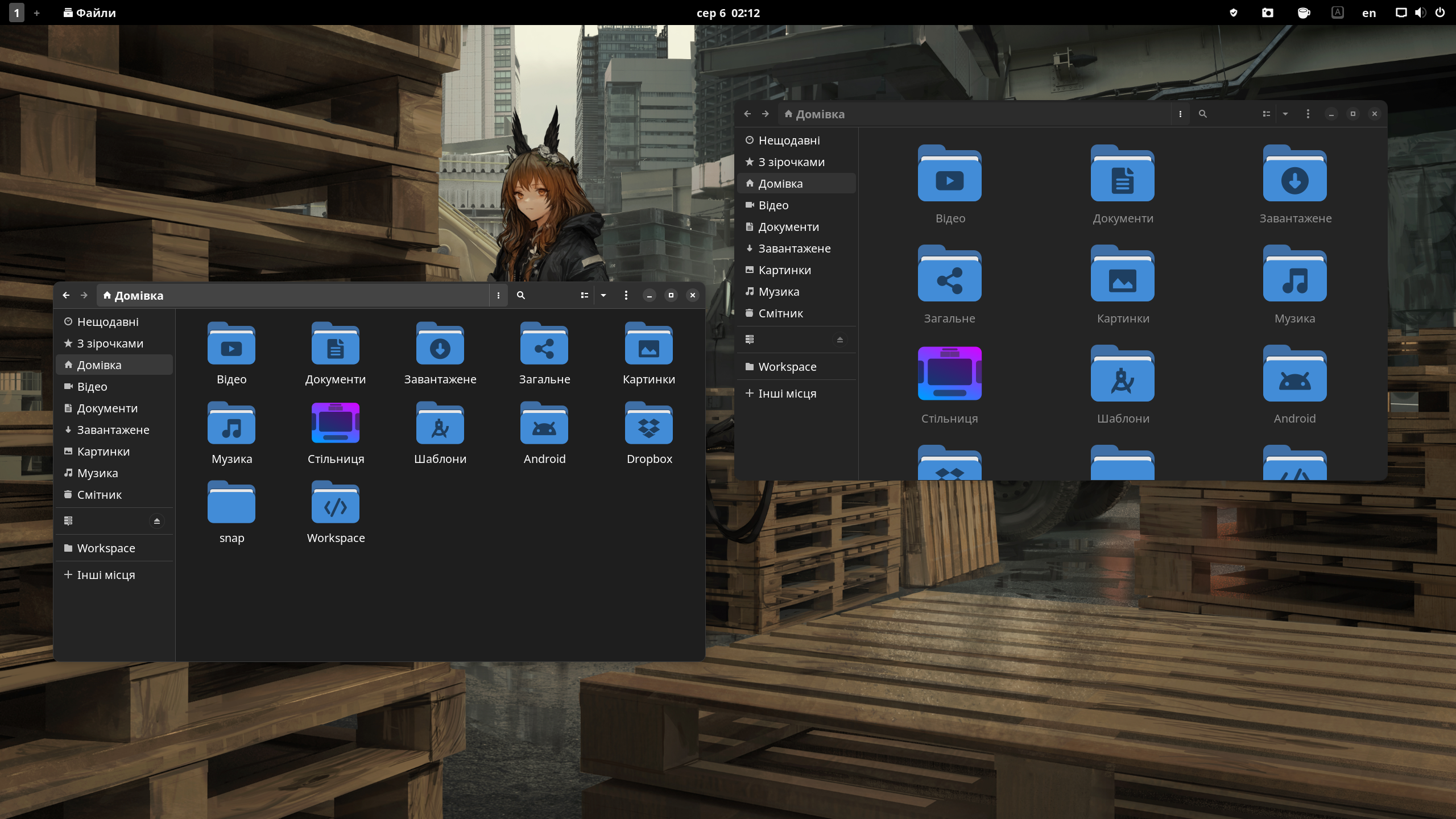
Task: Select Смітник in back window sidebar
Action: [796, 313]
